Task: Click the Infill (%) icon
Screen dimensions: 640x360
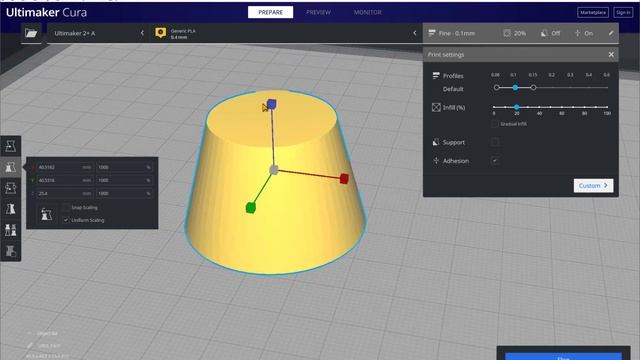Action: point(436,107)
